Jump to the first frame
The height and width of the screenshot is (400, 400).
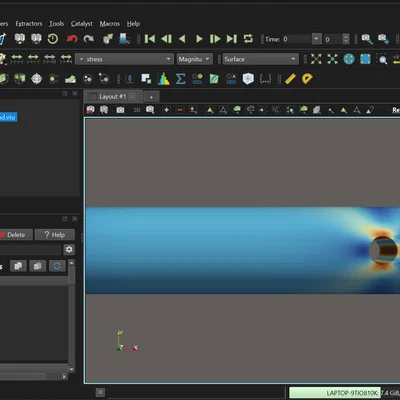click(x=150, y=39)
